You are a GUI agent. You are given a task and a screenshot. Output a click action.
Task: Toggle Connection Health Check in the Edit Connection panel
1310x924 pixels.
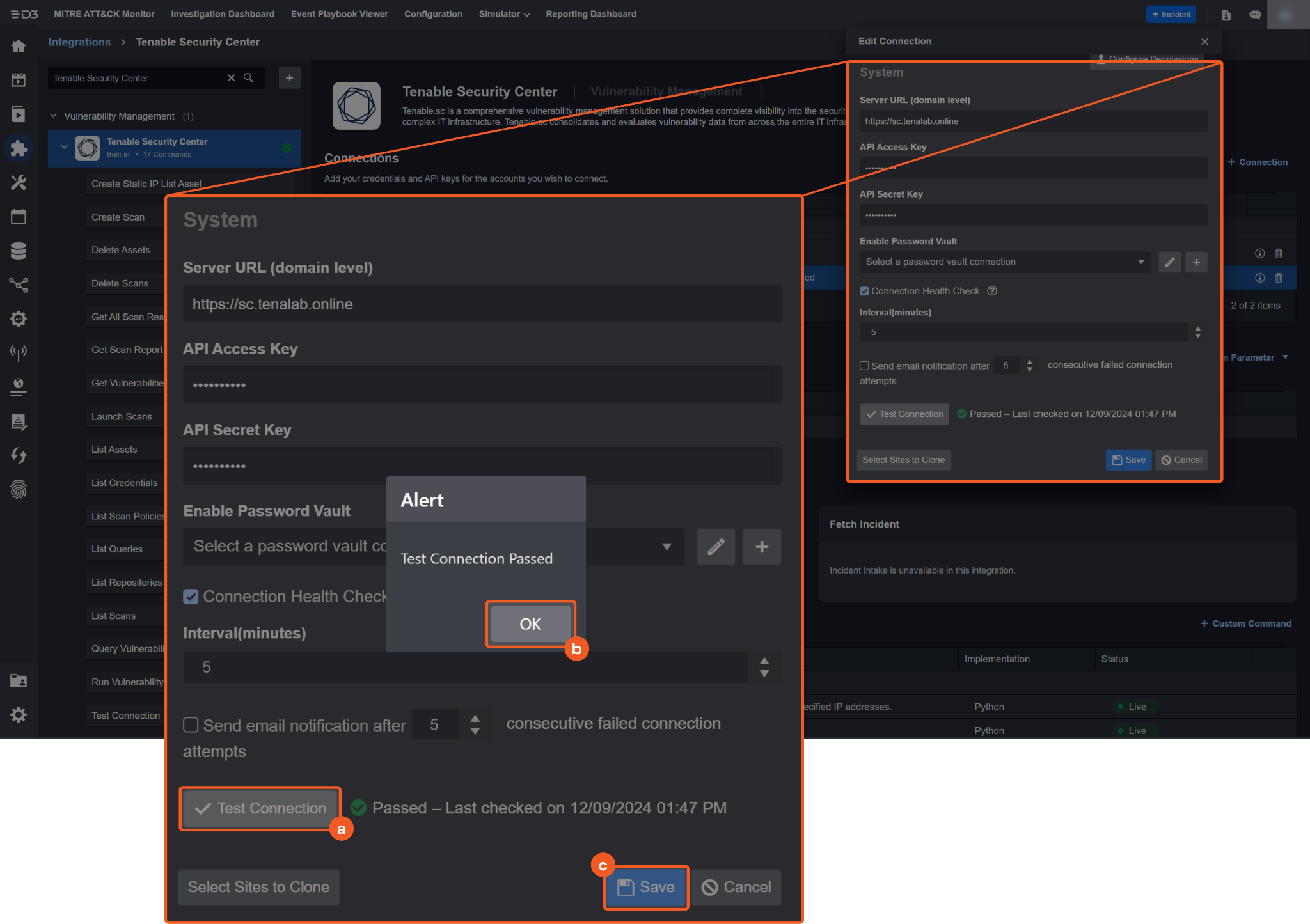pos(864,291)
